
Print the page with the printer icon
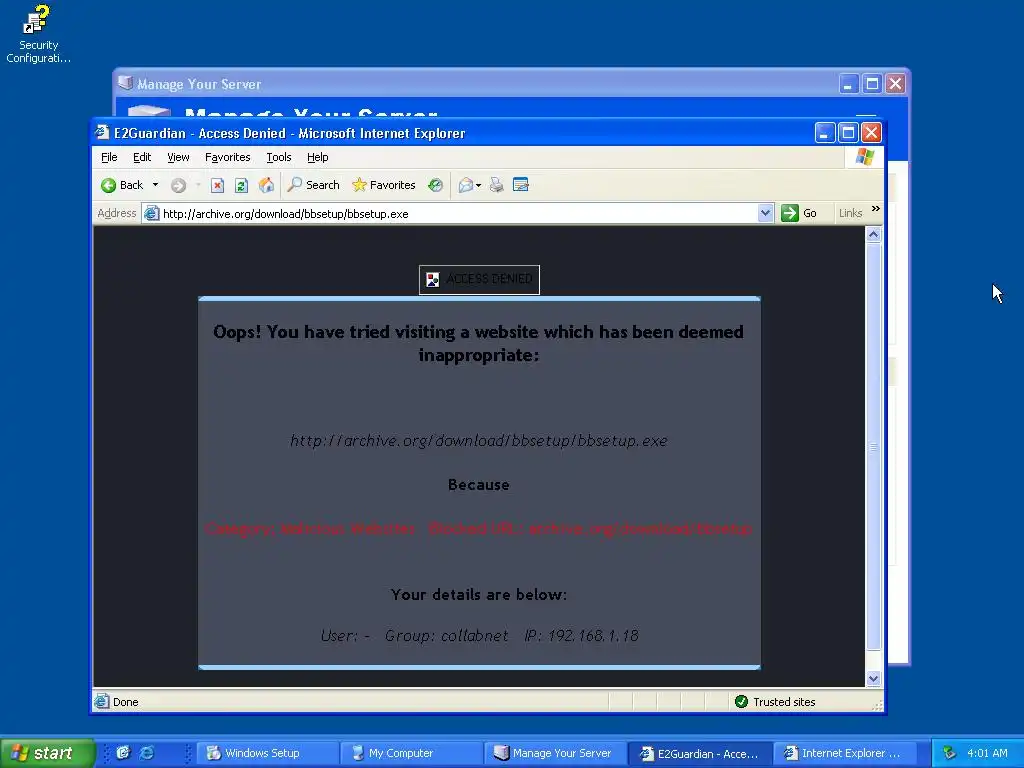pyautogui.click(x=497, y=185)
